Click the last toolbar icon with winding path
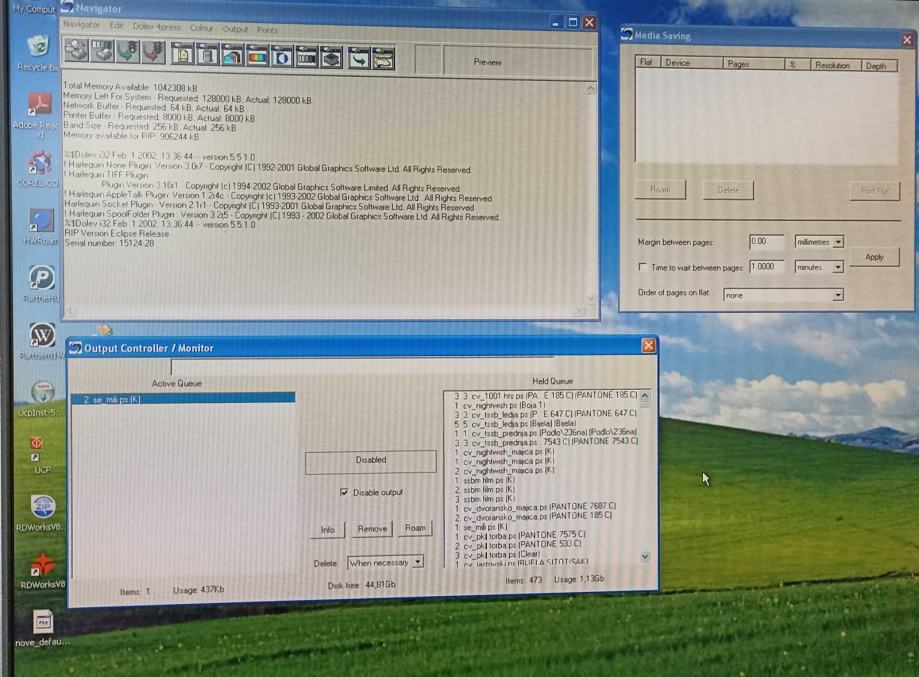The image size is (919, 677). click(x=383, y=59)
